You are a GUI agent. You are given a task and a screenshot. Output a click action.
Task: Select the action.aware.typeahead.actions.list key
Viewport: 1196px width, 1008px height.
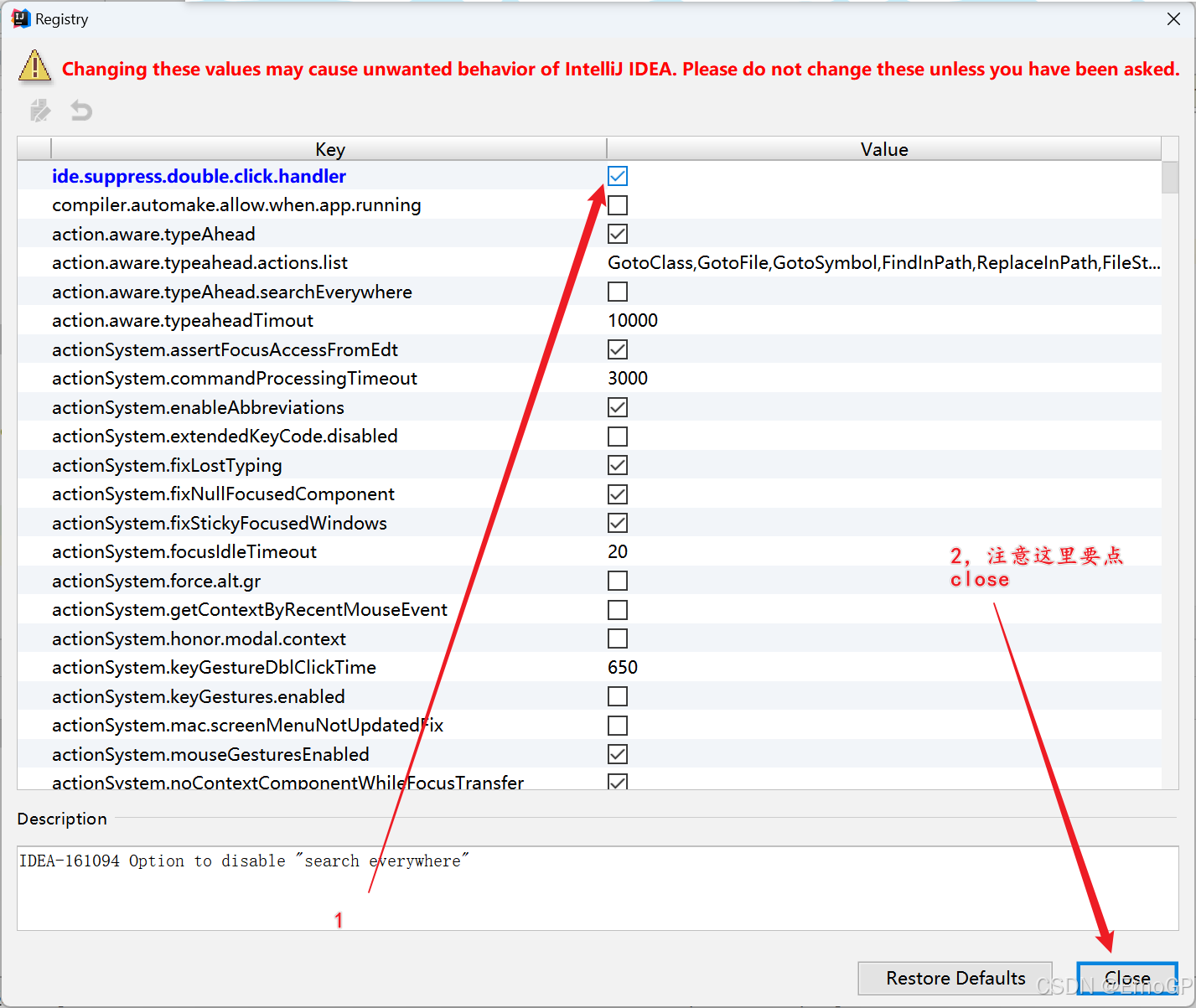[199, 263]
